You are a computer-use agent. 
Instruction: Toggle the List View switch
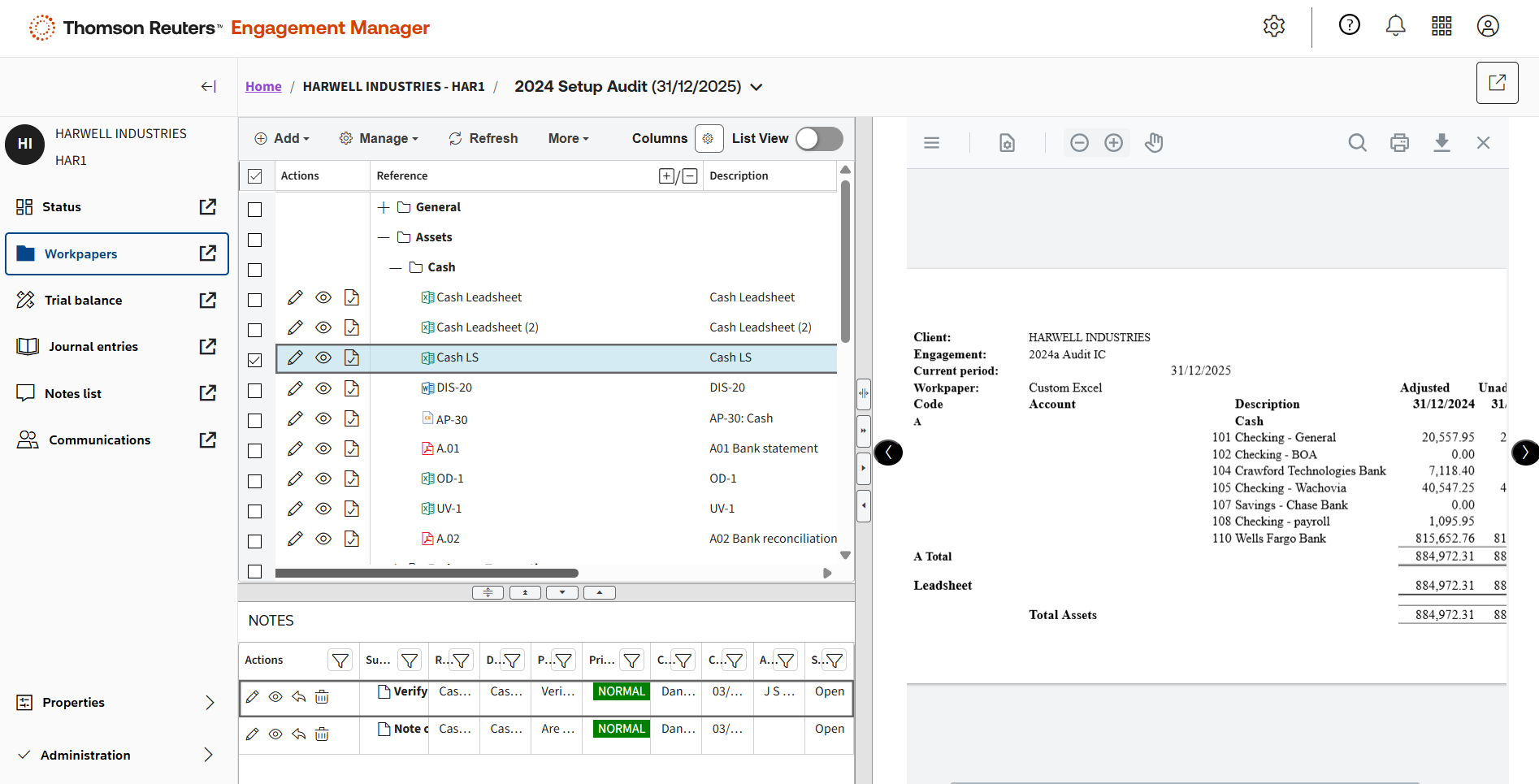tap(819, 139)
